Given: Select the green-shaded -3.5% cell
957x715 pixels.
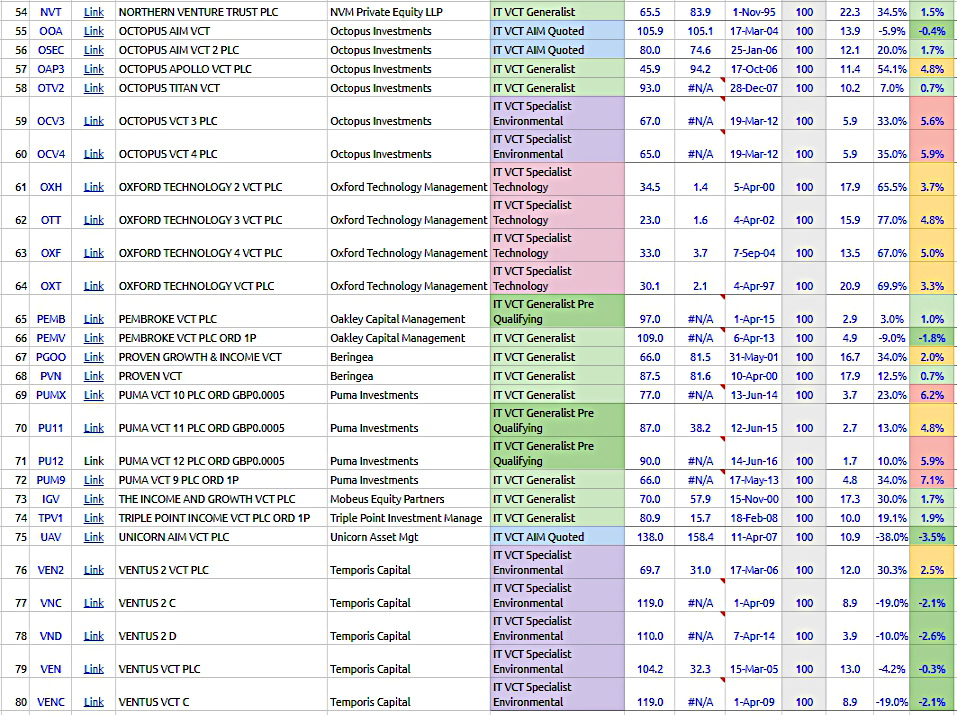Looking at the screenshot, I should pos(933,537).
